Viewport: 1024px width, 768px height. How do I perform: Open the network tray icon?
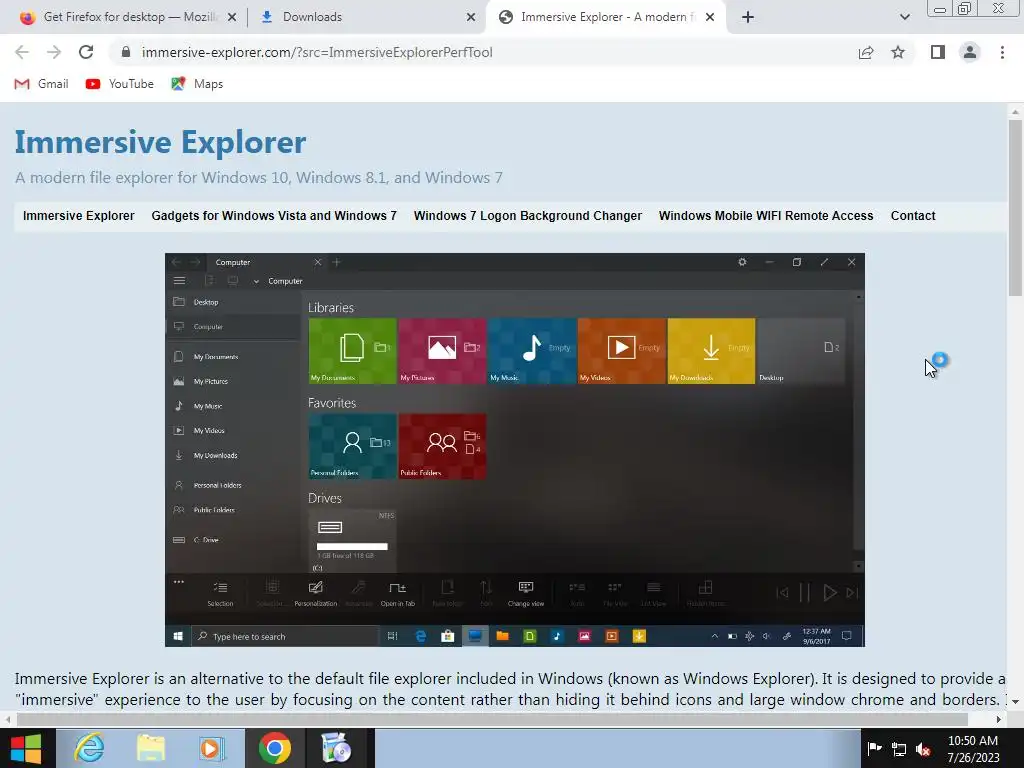tap(899, 749)
